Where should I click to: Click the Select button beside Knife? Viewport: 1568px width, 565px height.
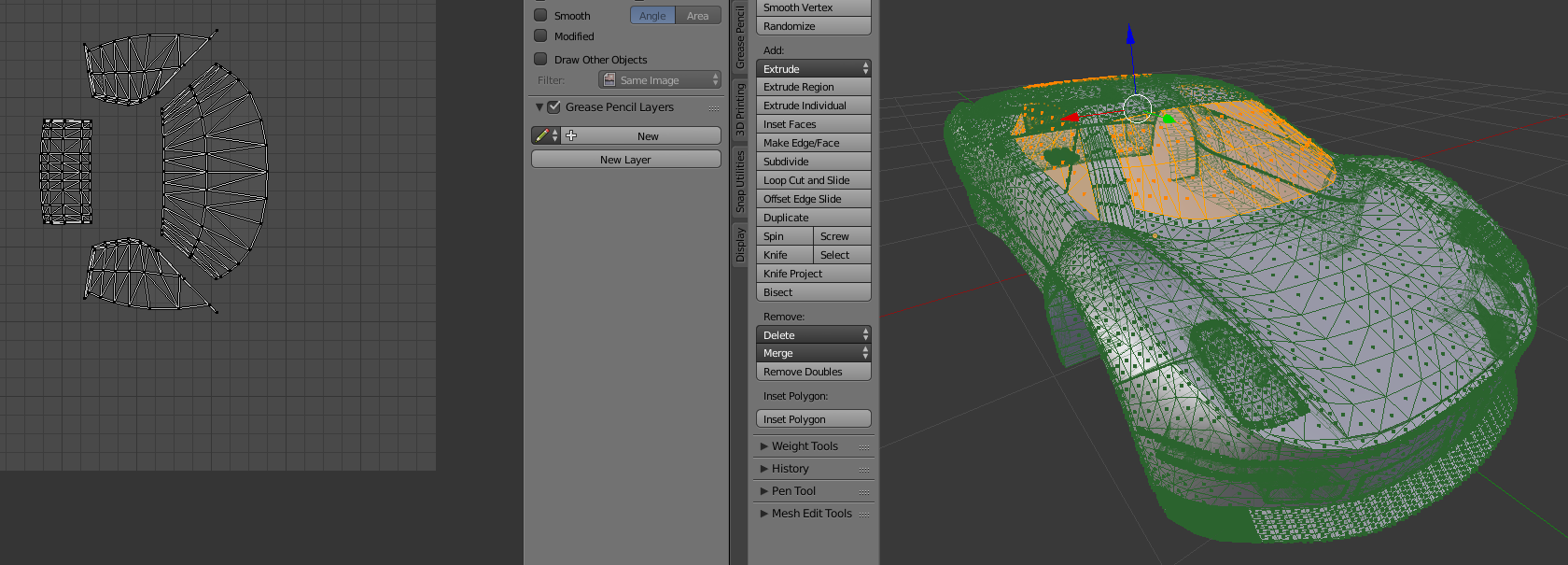click(842, 255)
